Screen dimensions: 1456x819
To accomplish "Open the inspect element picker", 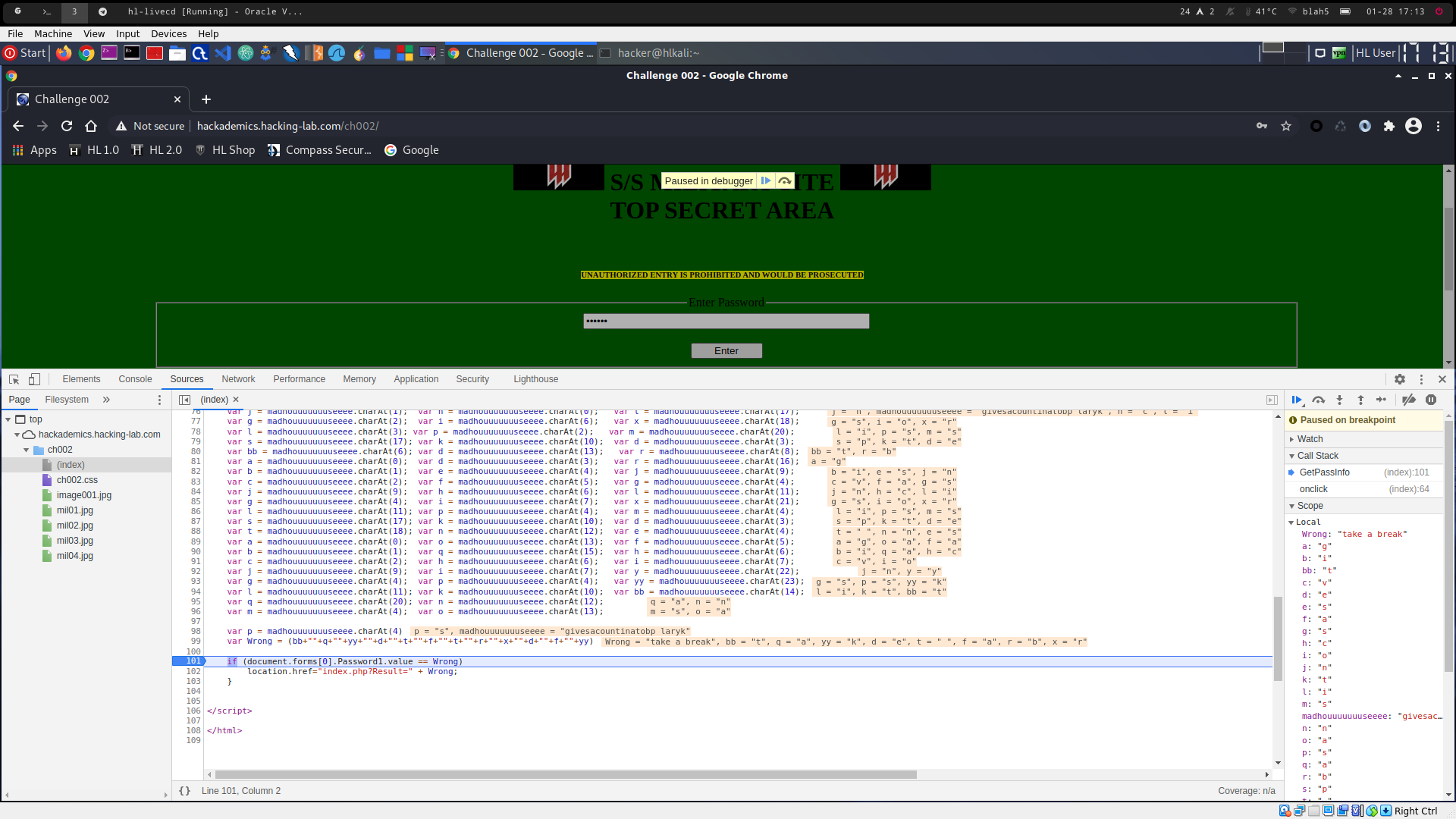I will coord(14,379).
